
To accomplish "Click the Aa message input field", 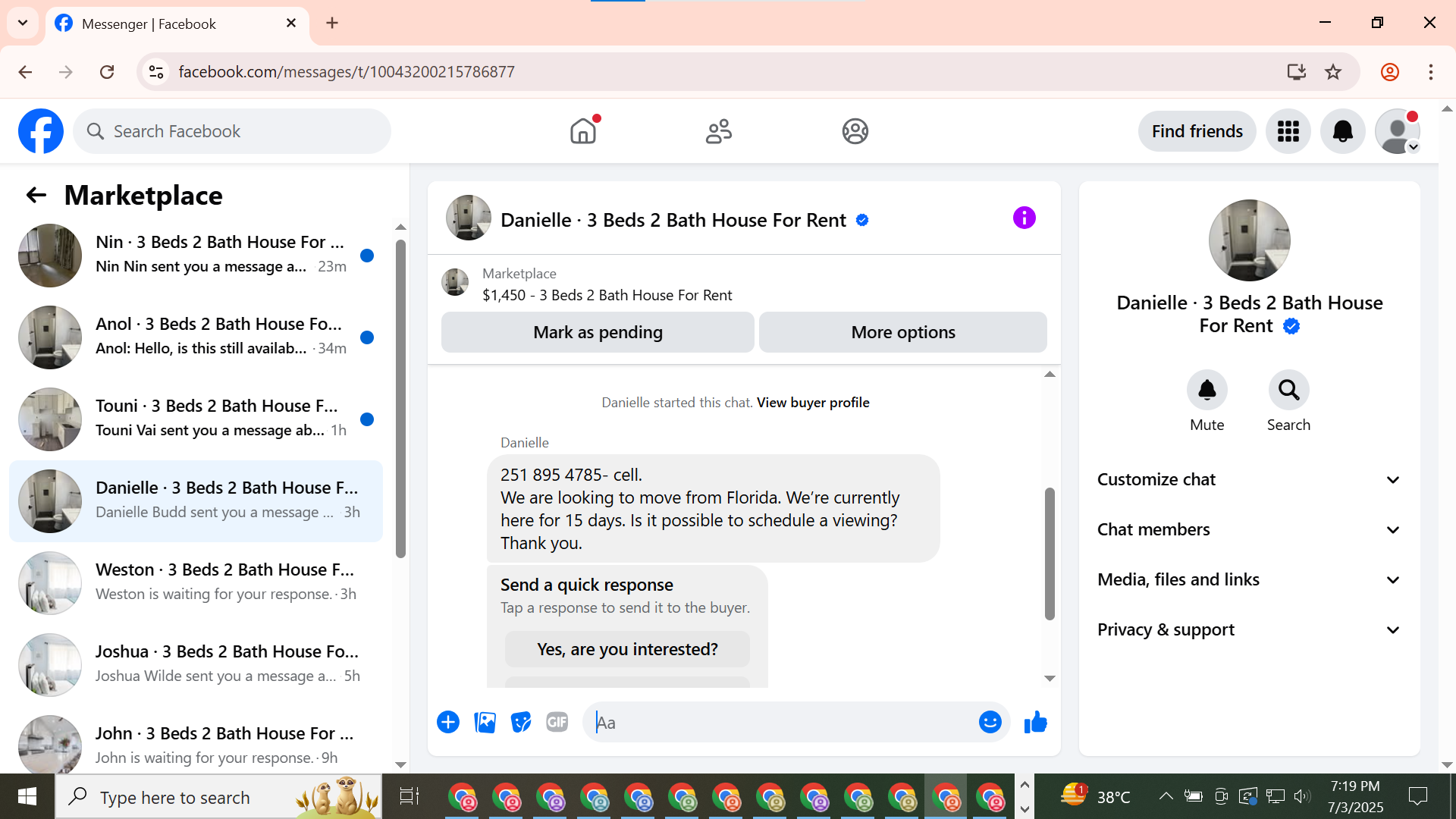I will tap(781, 723).
